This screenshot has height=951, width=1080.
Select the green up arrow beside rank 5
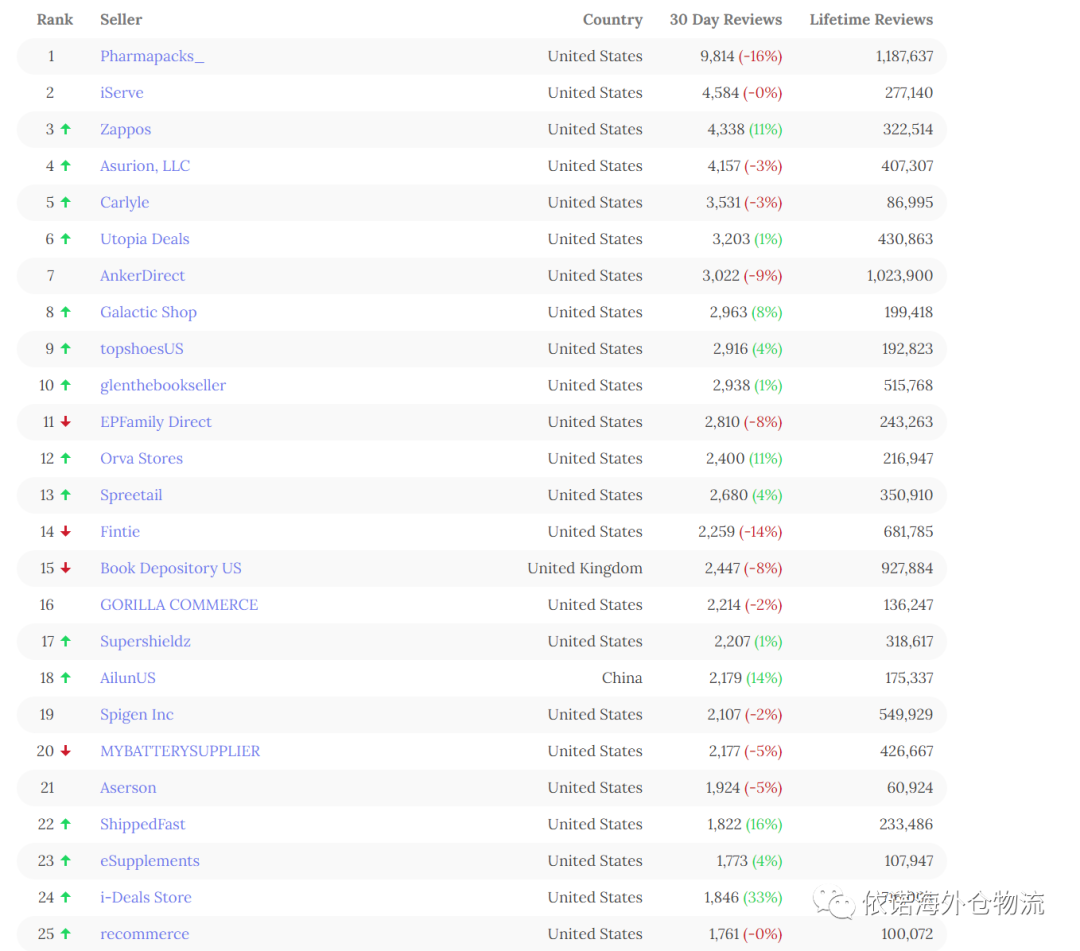(66, 202)
